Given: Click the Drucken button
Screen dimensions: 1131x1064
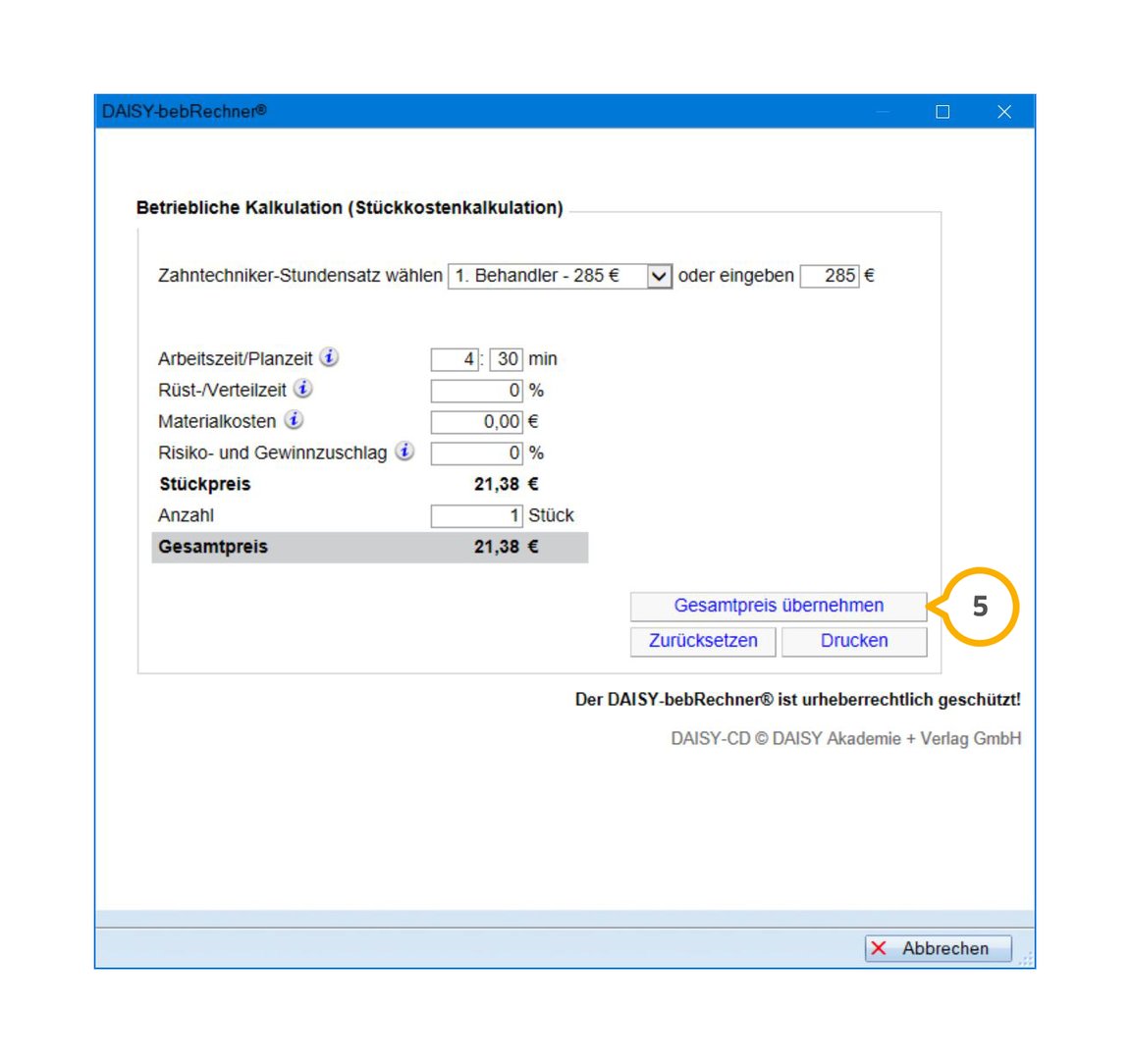Looking at the screenshot, I should (854, 641).
